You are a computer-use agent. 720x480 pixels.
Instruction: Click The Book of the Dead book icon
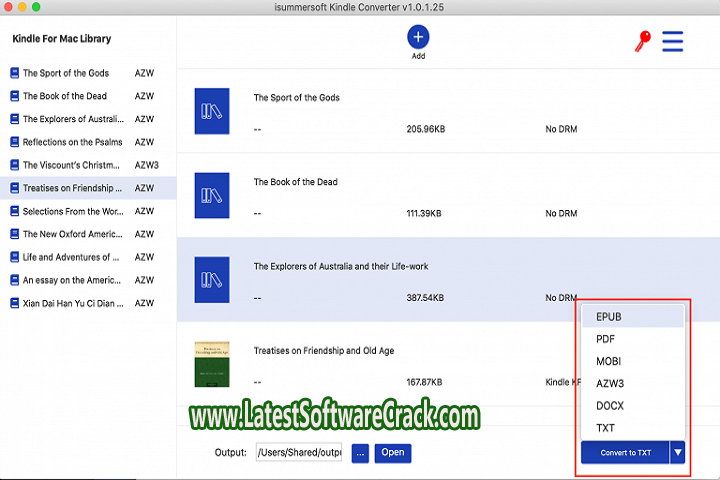pos(211,195)
